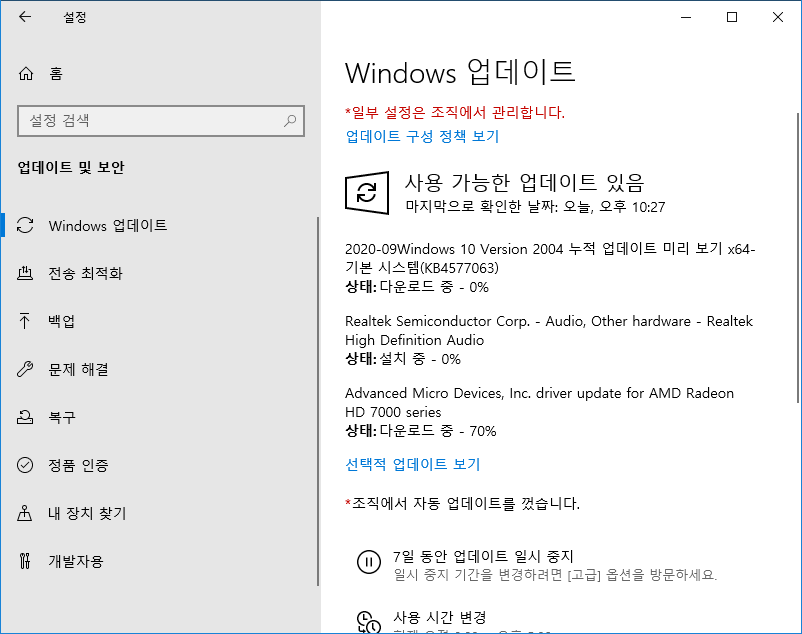
Task: Click the 정품 인증 checkmark icon
Action: (x=25, y=465)
